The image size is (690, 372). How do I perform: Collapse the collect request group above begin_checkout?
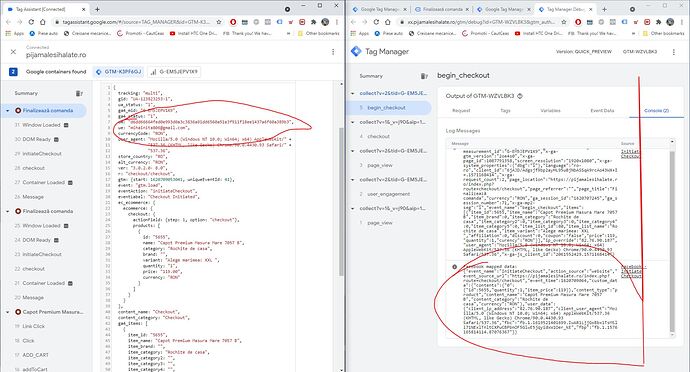click(x=353, y=93)
